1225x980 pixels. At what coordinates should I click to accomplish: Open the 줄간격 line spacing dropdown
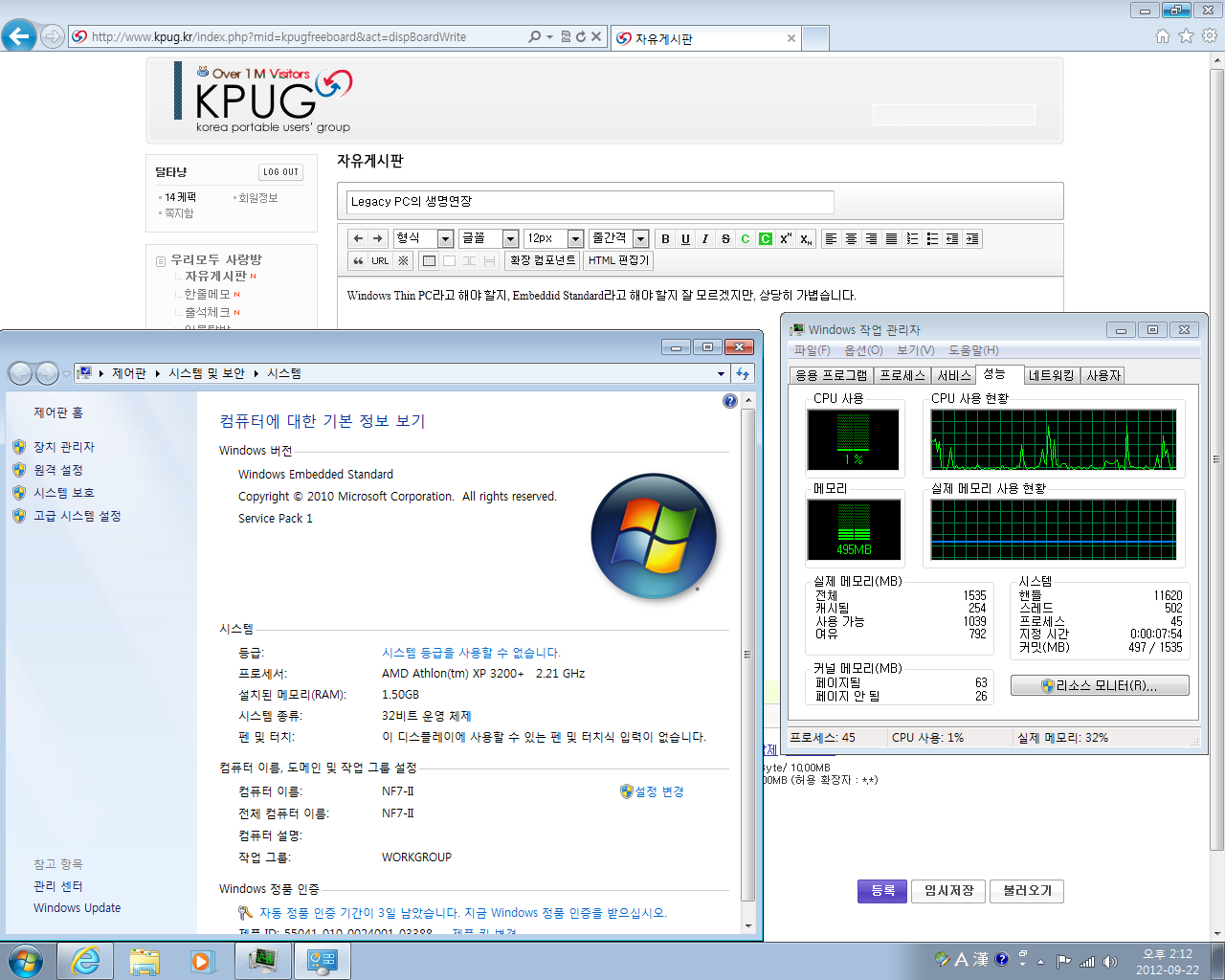tap(618, 238)
